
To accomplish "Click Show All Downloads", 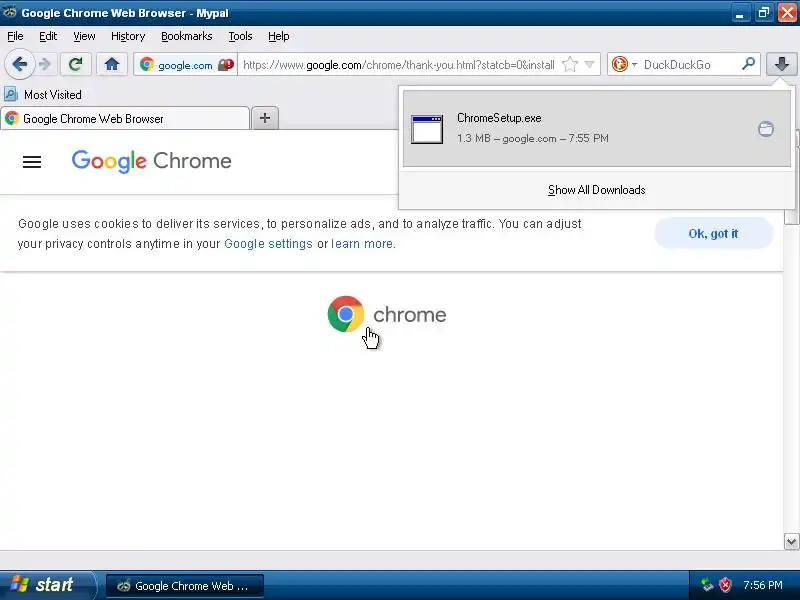I will 596,190.
